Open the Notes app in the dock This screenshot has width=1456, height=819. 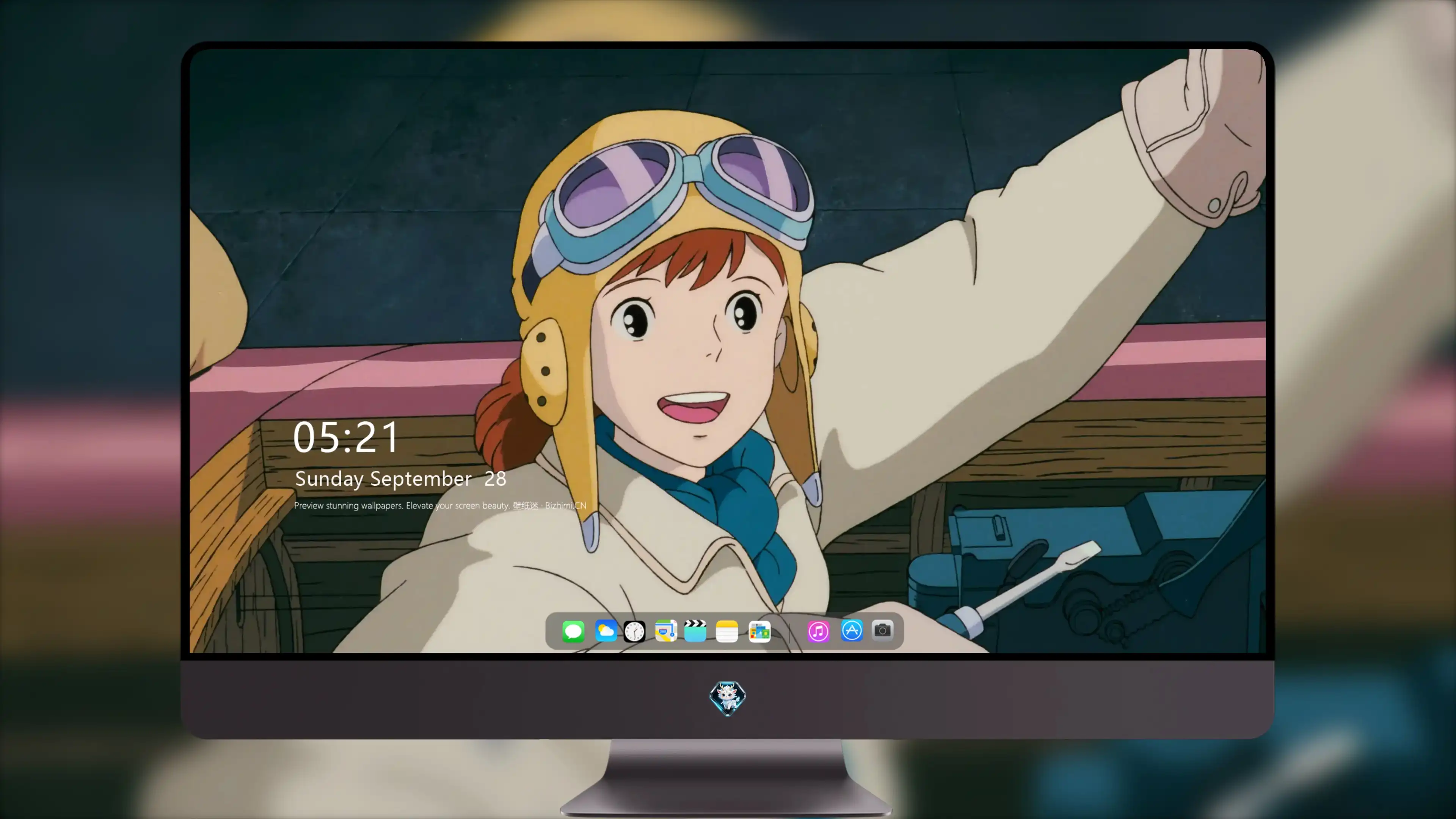727,631
